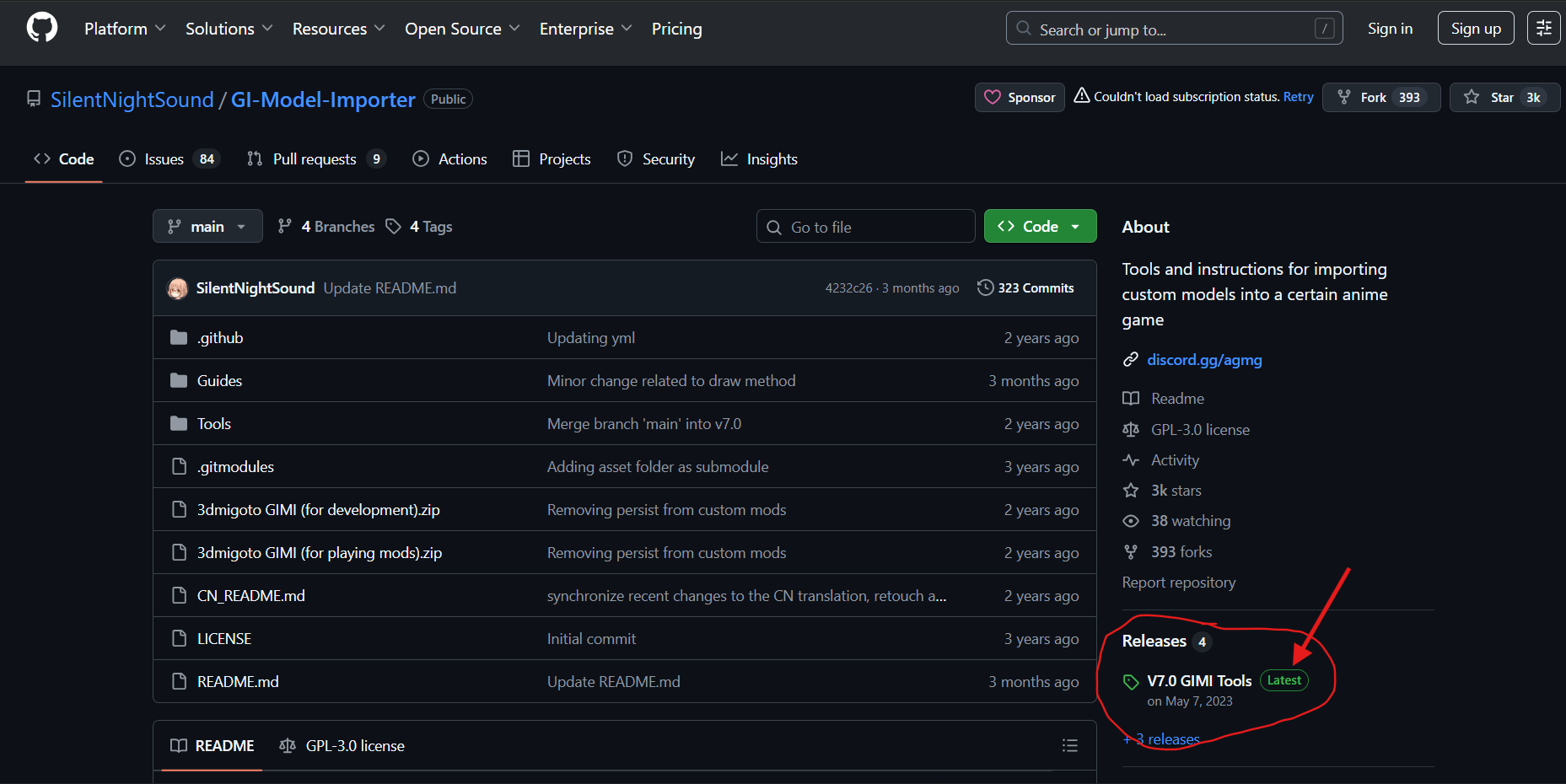Expand the Platform menu

pyautogui.click(x=125, y=29)
